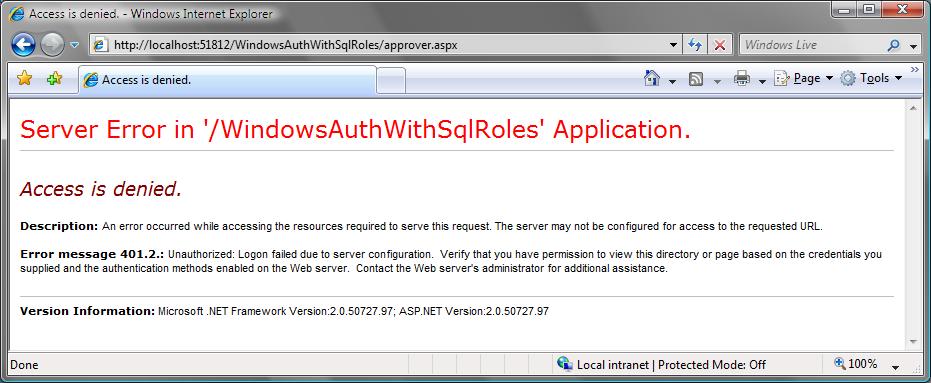Run search with the magnifier icon
This screenshot has height=383, width=931.
pos(893,45)
